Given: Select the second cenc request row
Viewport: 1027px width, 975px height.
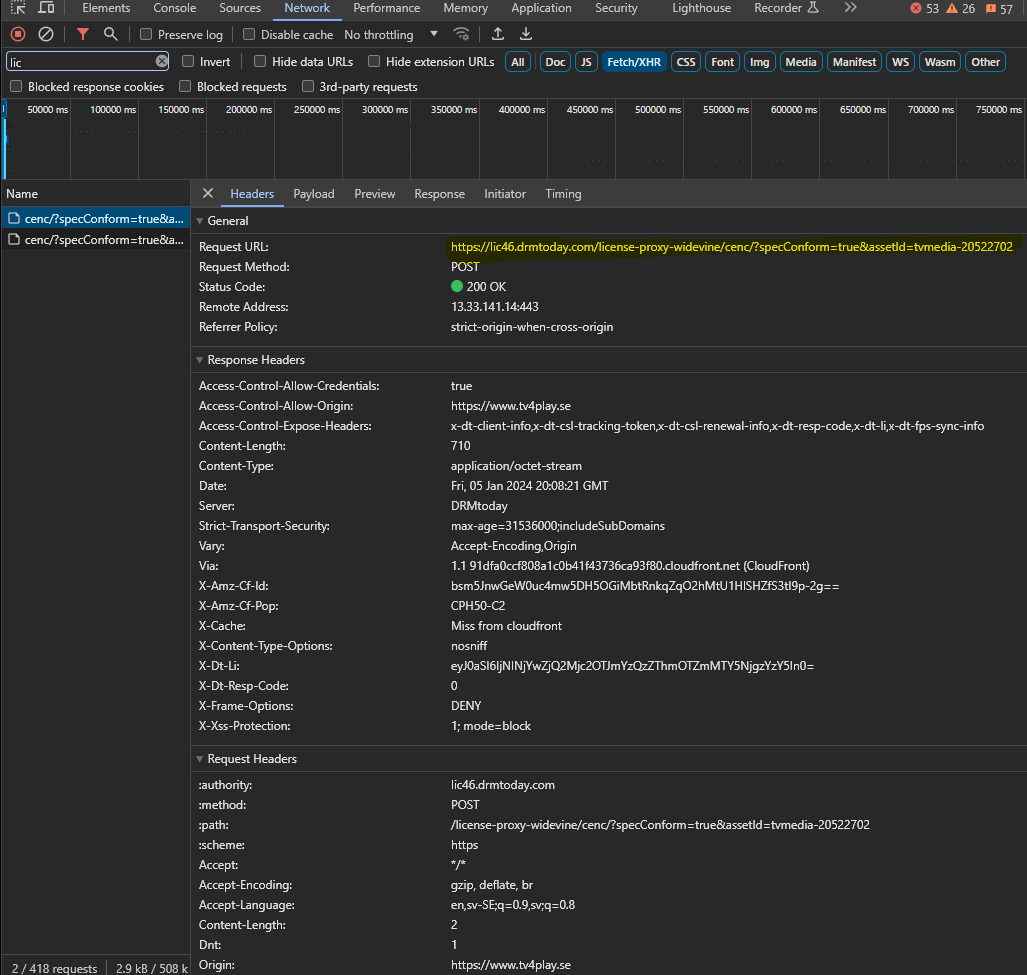Looking at the screenshot, I should (x=95, y=240).
